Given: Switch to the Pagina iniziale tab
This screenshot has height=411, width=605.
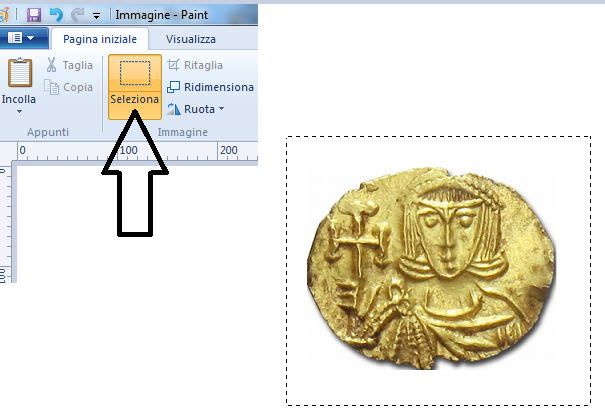Looking at the screenshot, I should coord(100,39).
